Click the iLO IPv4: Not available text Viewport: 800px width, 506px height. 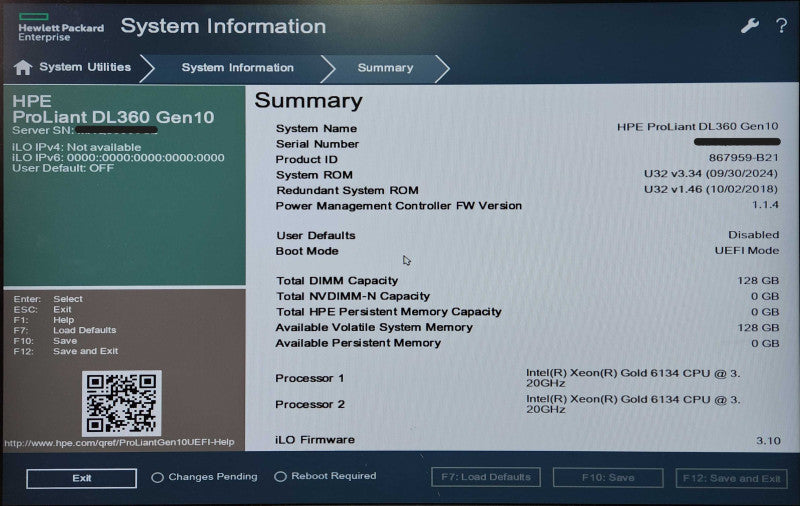coord(77,147)
